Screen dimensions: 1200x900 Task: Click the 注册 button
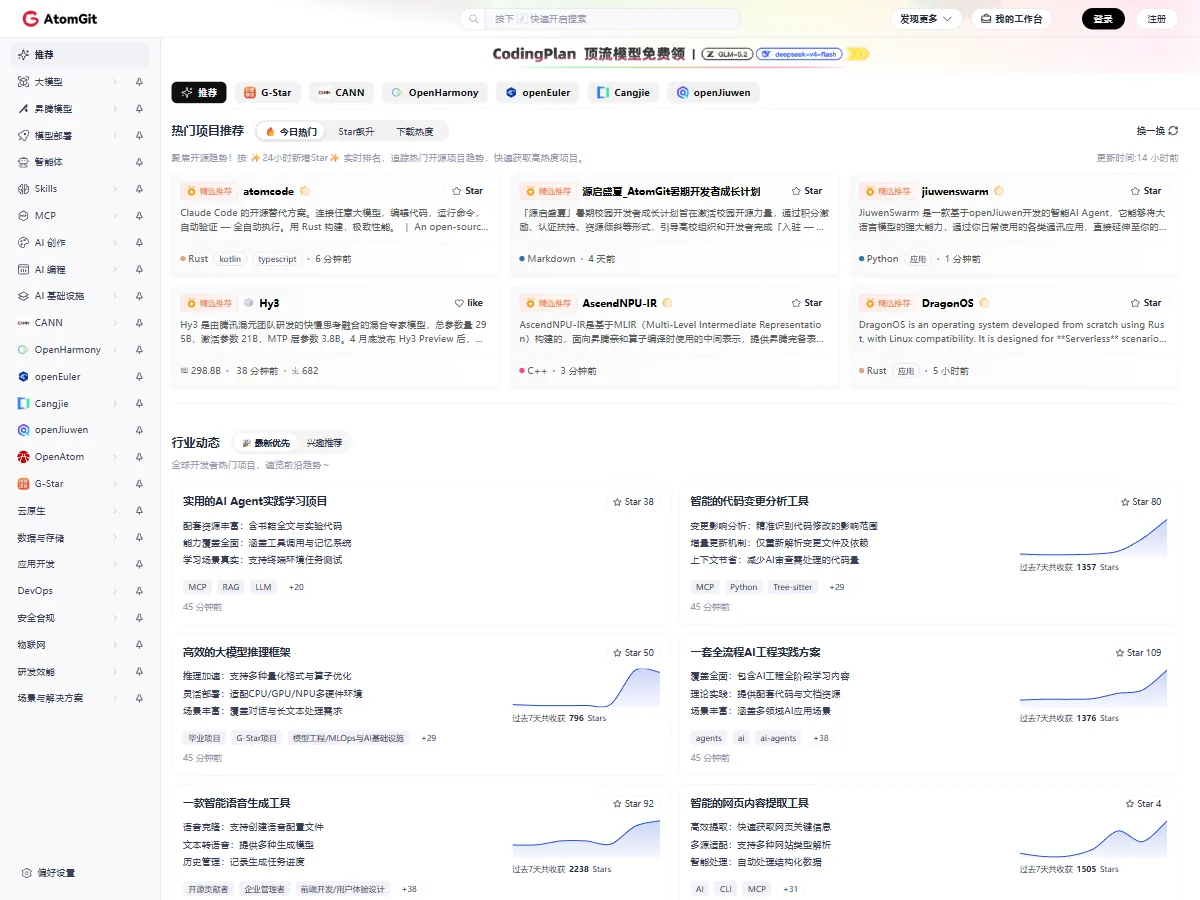coord(1157,19)
